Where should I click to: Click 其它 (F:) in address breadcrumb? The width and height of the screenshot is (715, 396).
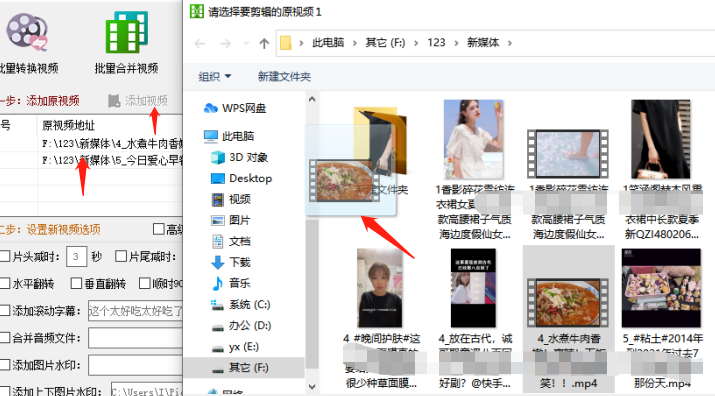(385, 43)
